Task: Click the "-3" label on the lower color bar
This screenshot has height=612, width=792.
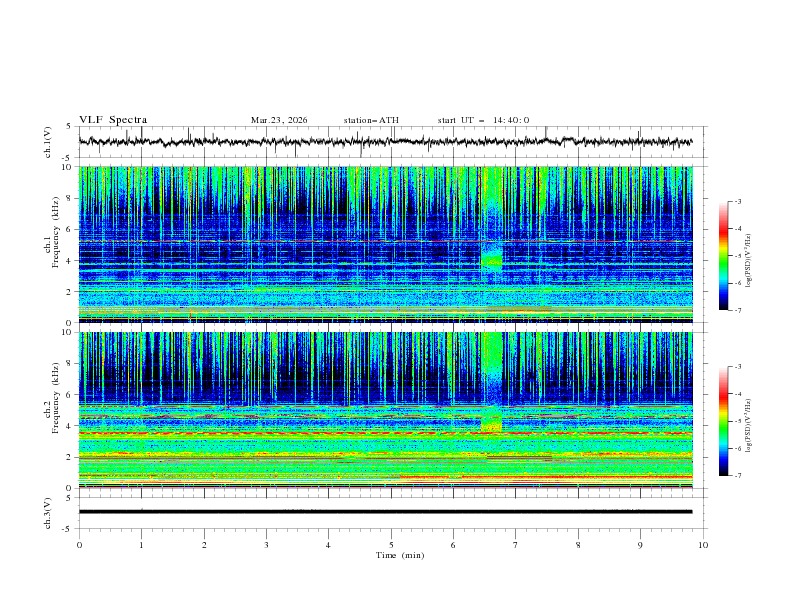Action: tap(738, 367)
